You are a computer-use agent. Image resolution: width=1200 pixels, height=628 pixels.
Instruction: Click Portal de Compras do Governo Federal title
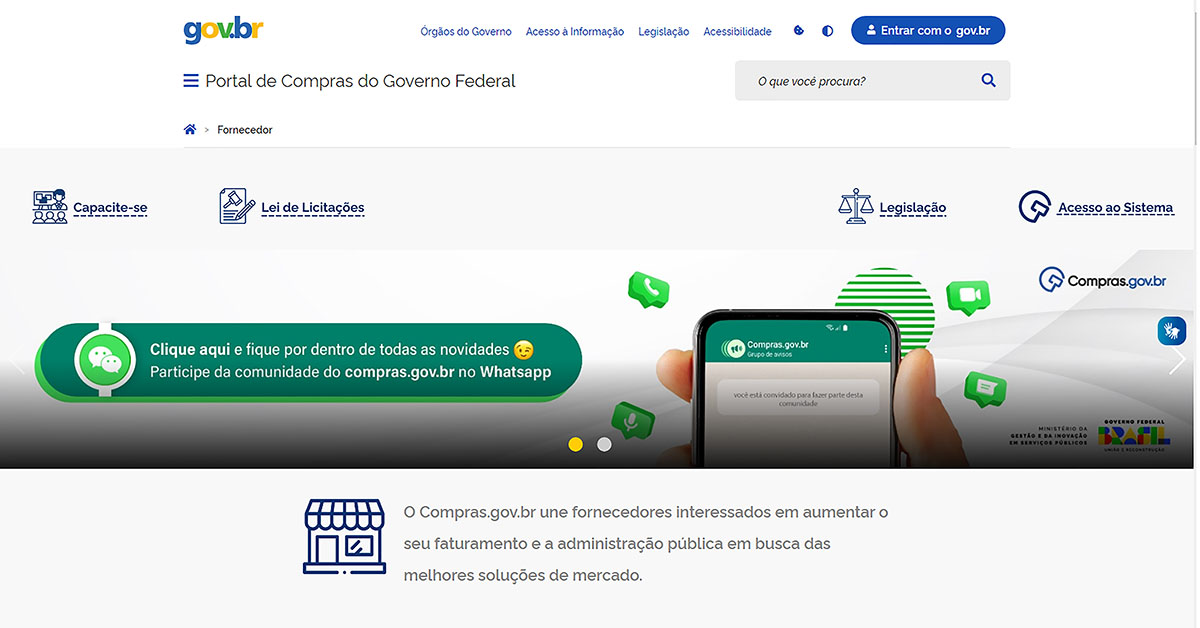[361, 81]
